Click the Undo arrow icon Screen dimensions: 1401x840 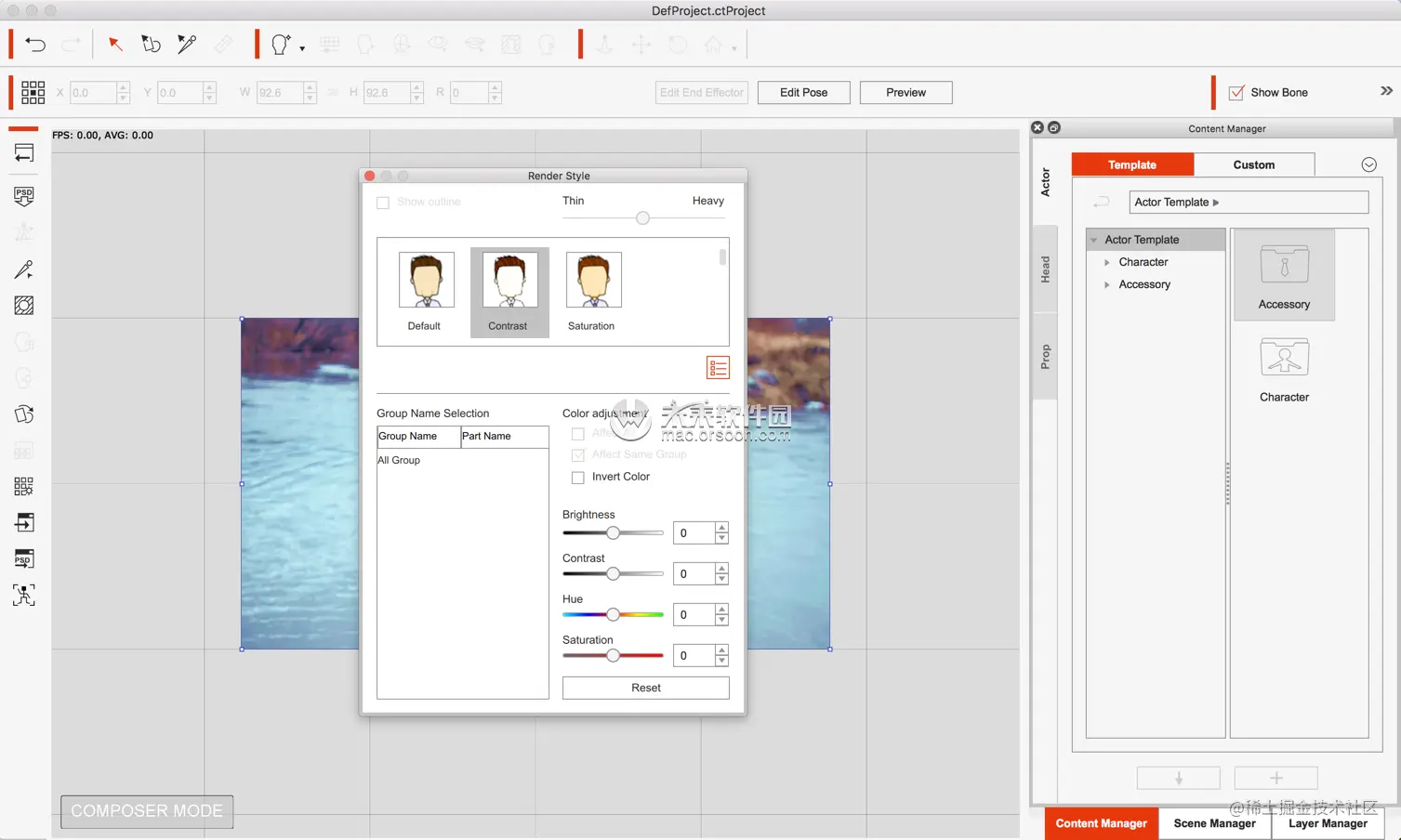[x=35, y=45]
